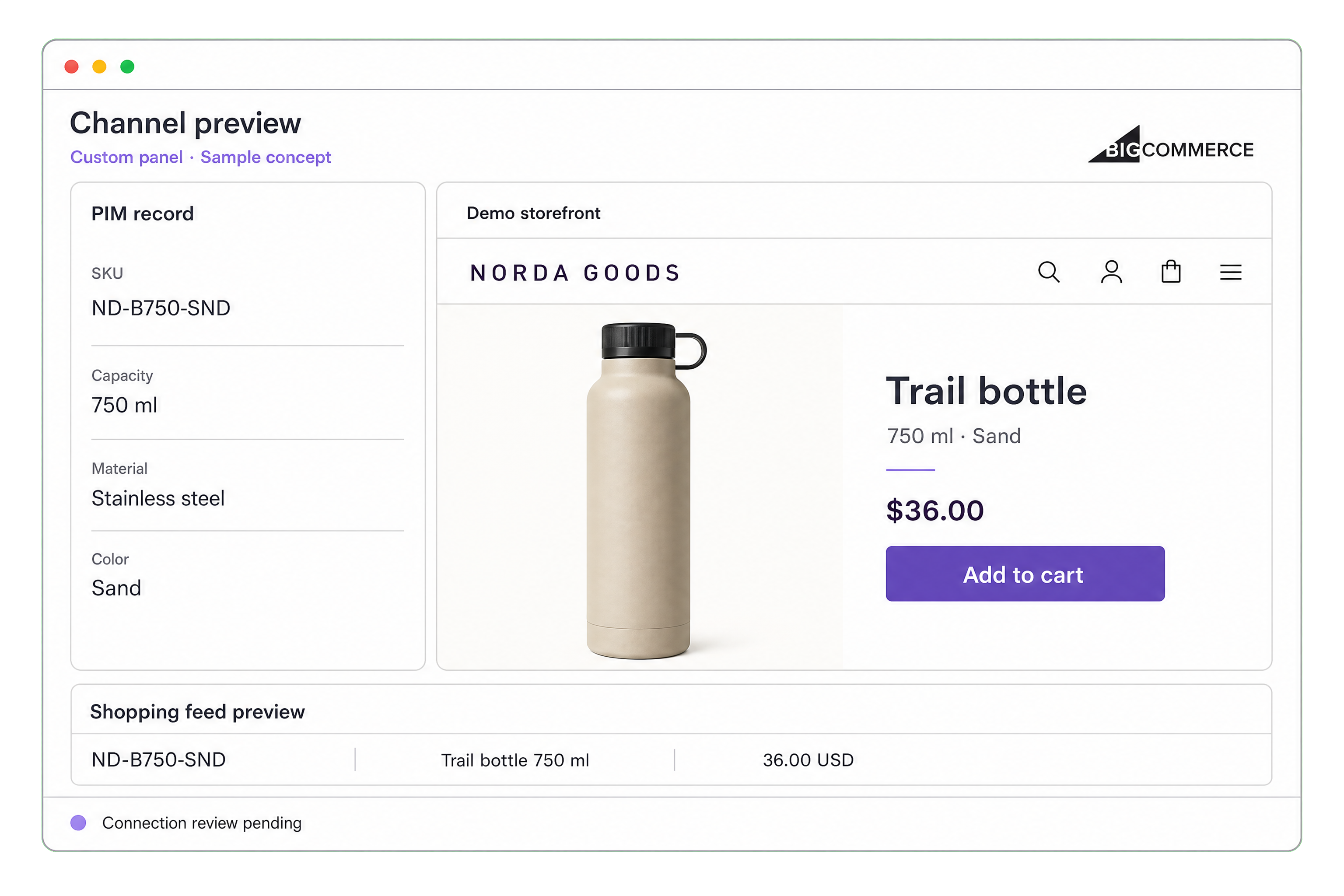This screenshot has height=896, width=1344.
Task: Click the NORDA GOODS store name
Action: 575,273
